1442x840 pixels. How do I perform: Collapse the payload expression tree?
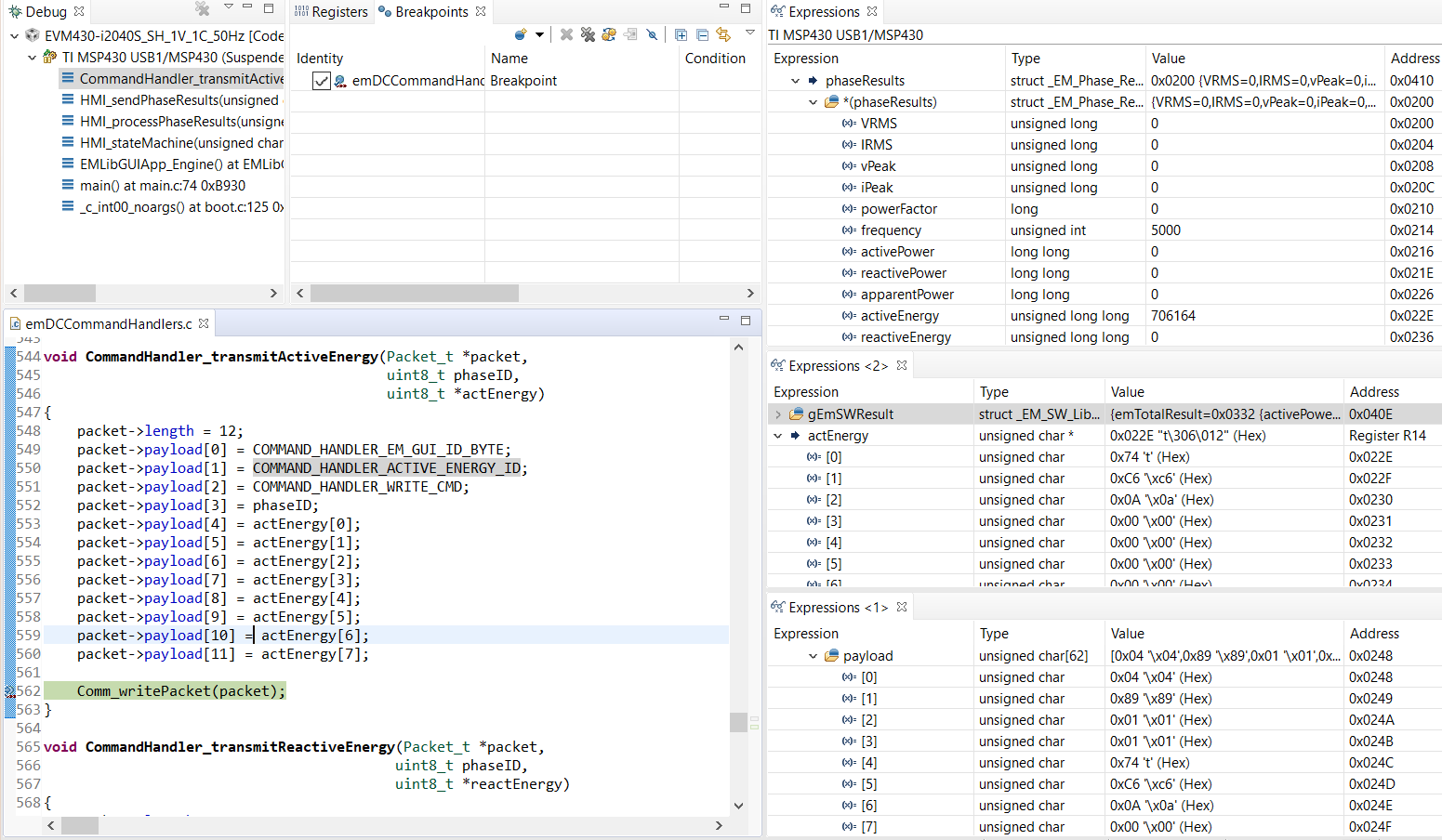813,656
